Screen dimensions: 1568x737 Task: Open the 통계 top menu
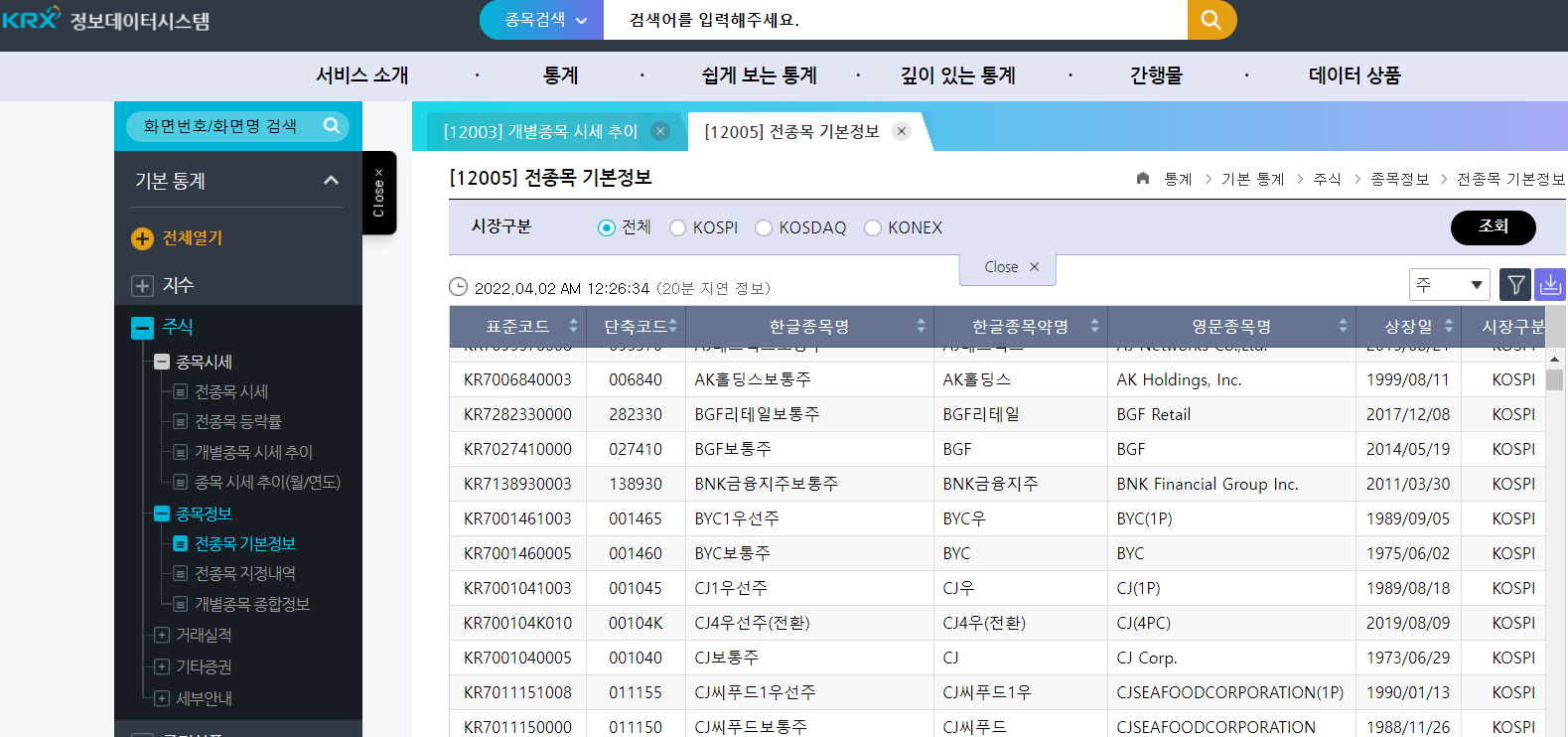(561, 75)
